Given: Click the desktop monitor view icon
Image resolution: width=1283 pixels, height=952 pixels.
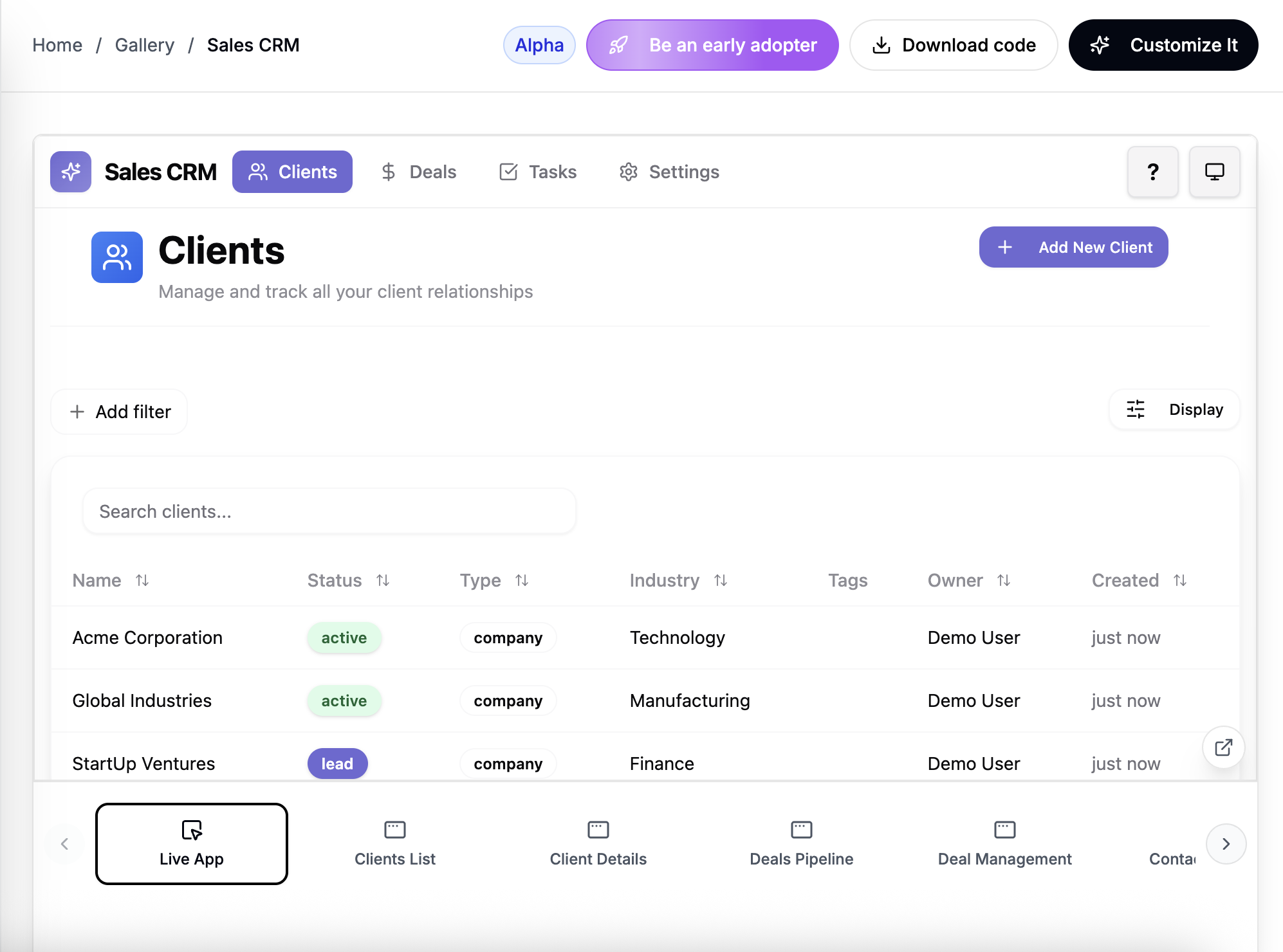Looking at the screenshot, I should tap(1214, 172).
